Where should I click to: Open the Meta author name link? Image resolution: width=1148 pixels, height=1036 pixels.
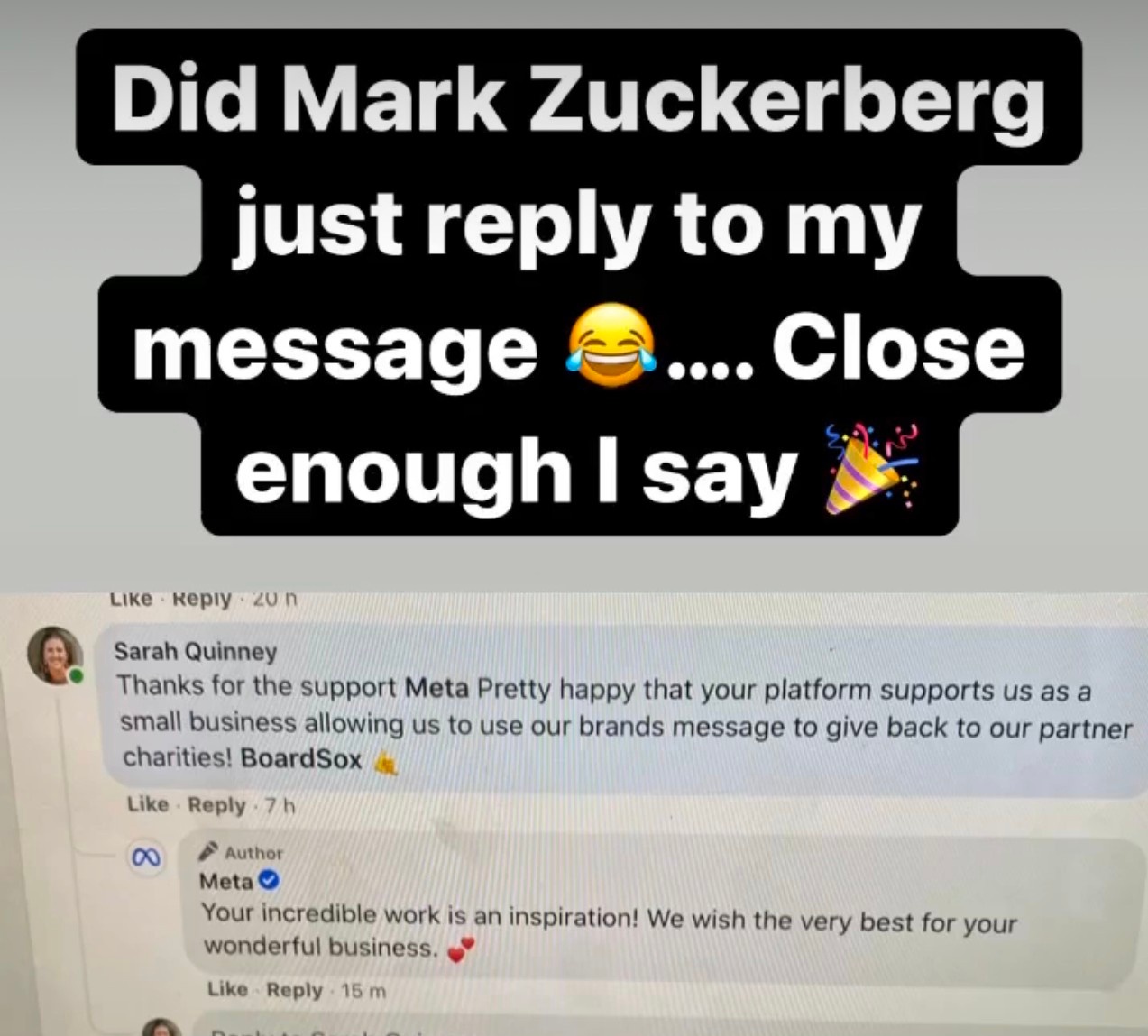(x=226, y=880)
